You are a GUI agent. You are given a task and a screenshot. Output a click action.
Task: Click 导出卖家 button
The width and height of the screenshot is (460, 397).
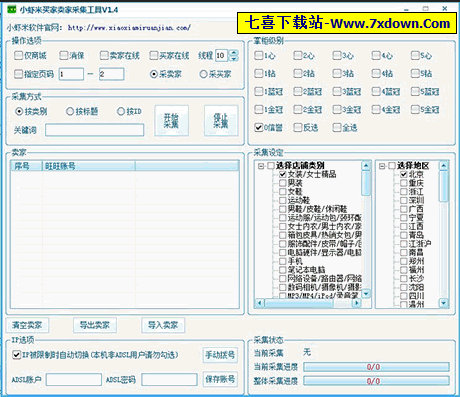point(95,325)
